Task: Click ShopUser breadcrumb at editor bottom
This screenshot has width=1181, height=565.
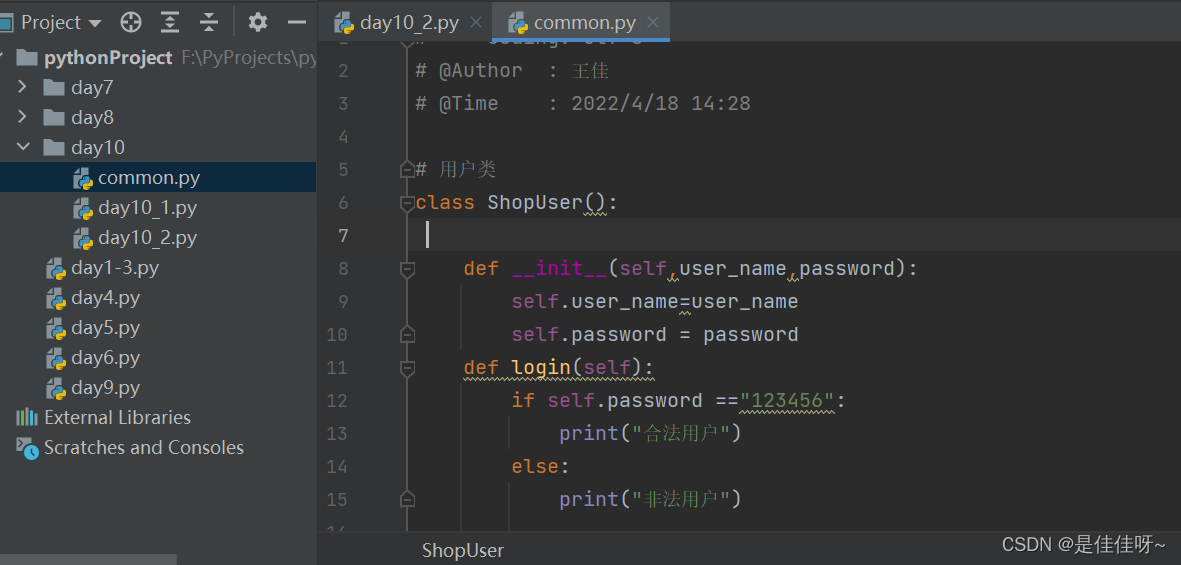Action: 462,551
